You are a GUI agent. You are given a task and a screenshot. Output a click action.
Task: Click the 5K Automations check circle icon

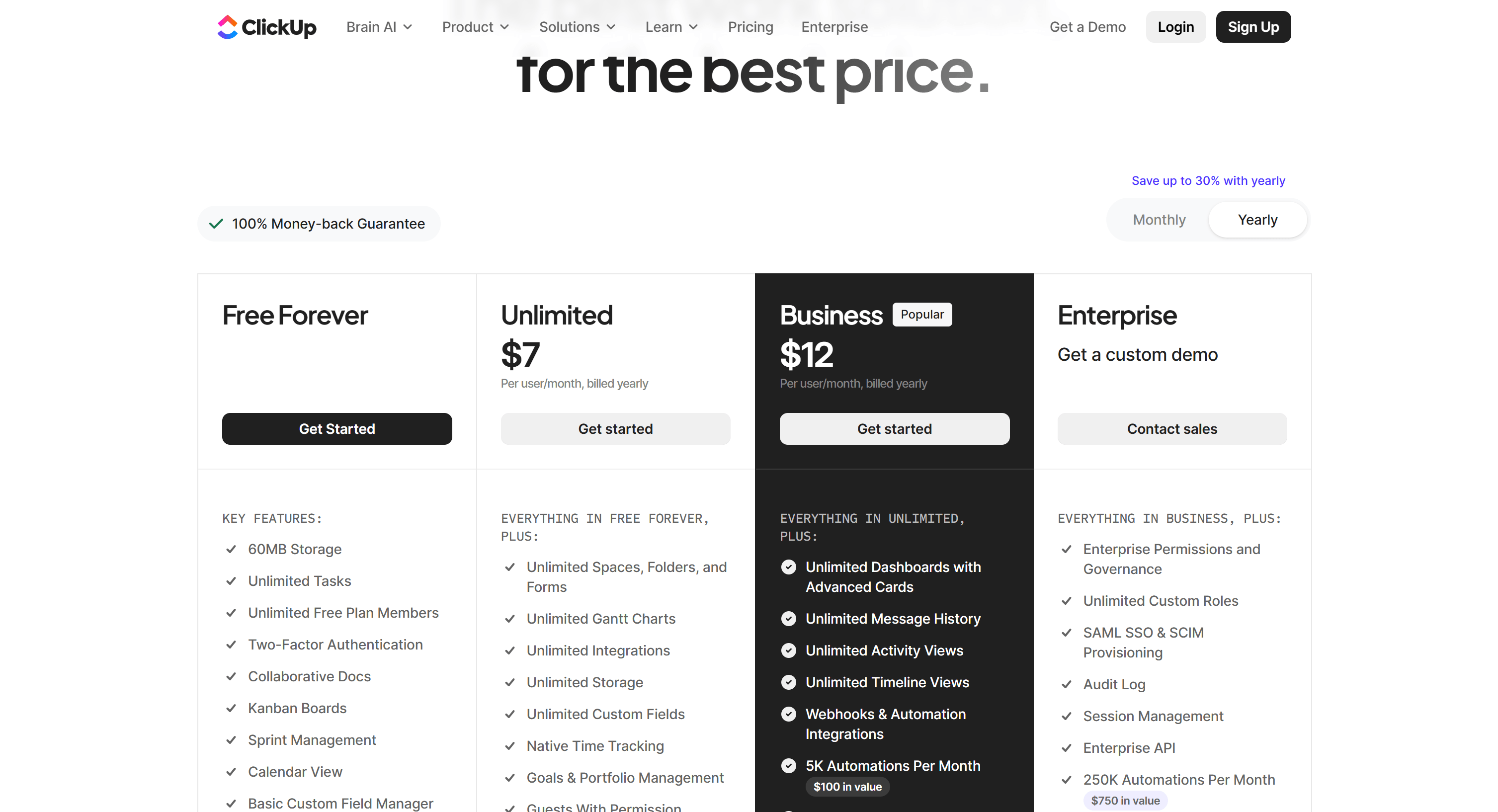pos(789,765)
